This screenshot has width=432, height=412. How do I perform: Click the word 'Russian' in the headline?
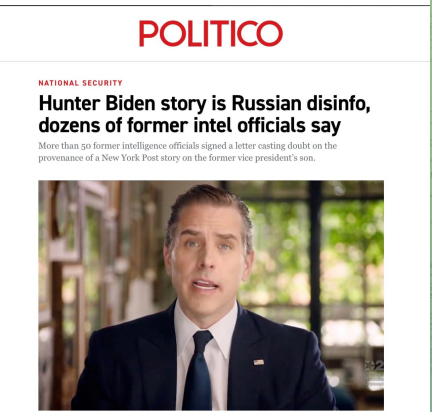266,103
